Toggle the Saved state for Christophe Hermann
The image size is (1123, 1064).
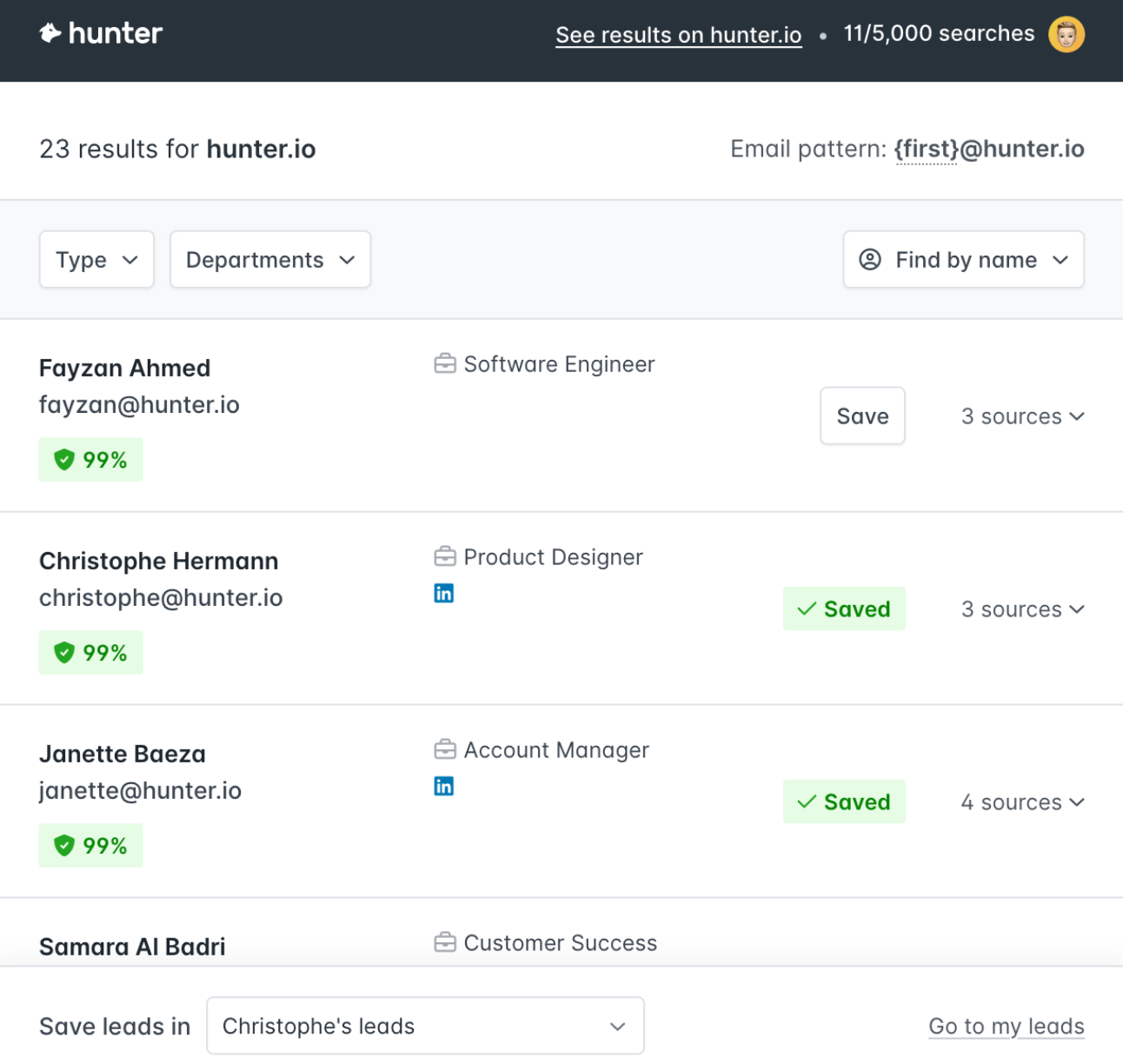844,608
